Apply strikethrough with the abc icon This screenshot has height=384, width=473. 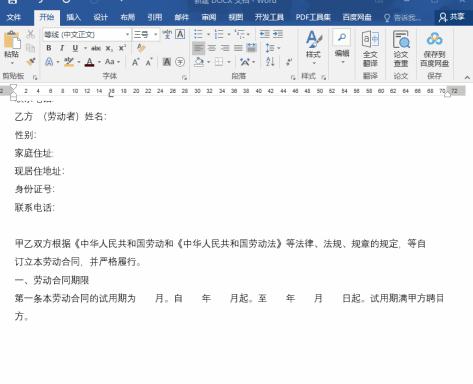coord(96,48)
